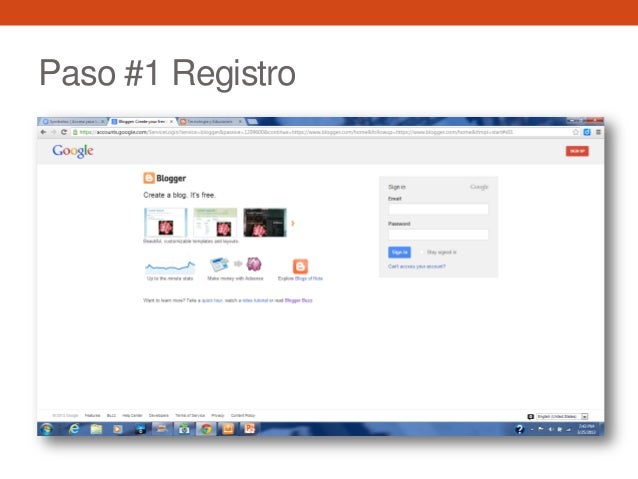The image size is (638, 479).
Task: Click the Chrome icon in the taskbar
Action: coord(206,429)
